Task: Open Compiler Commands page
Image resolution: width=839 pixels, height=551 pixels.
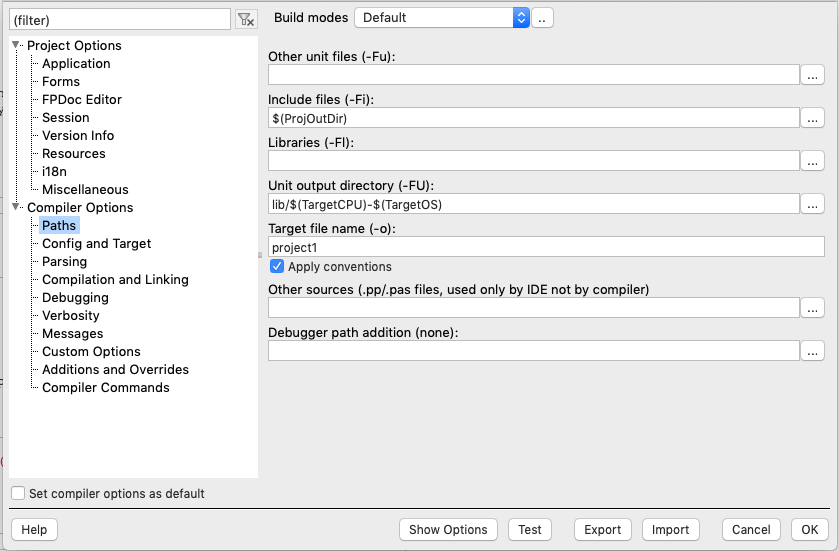Action: pyautogui.click(x=106, y=387)
